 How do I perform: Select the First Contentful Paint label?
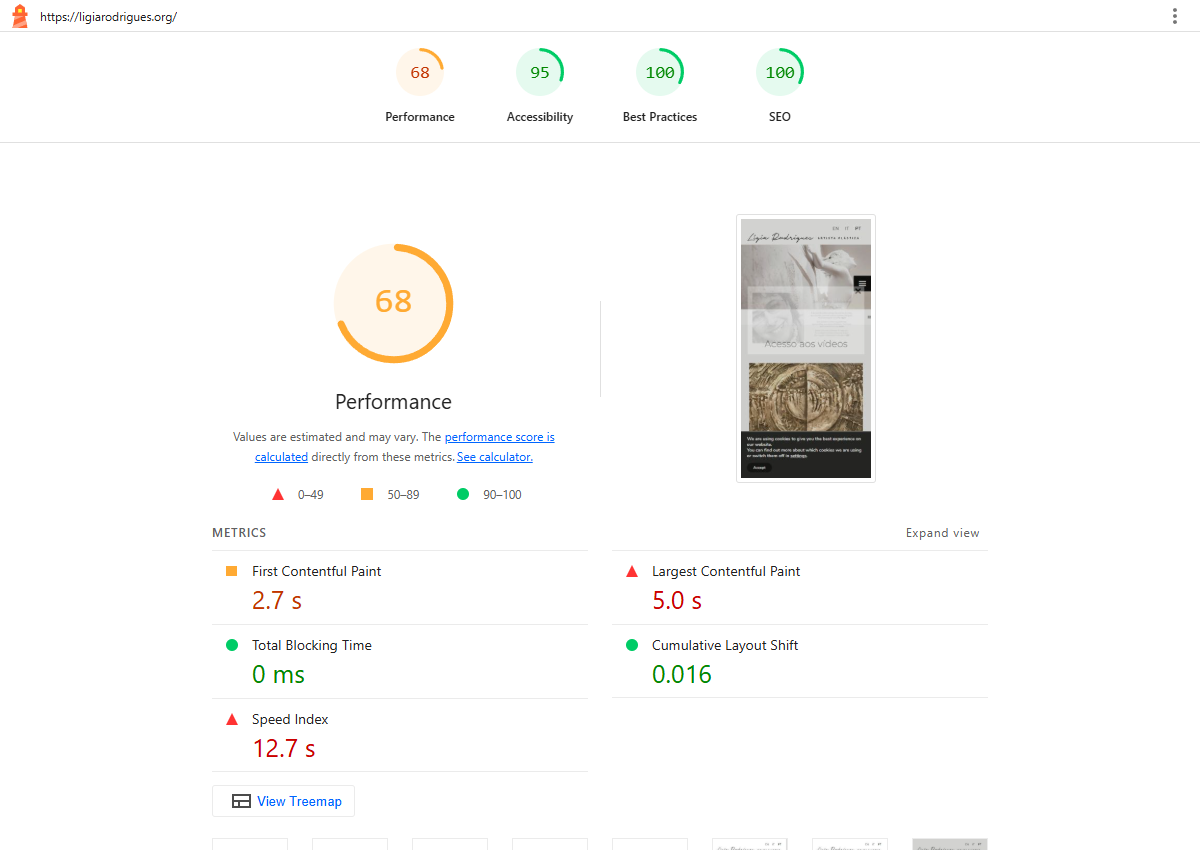(x=317, y=571)
